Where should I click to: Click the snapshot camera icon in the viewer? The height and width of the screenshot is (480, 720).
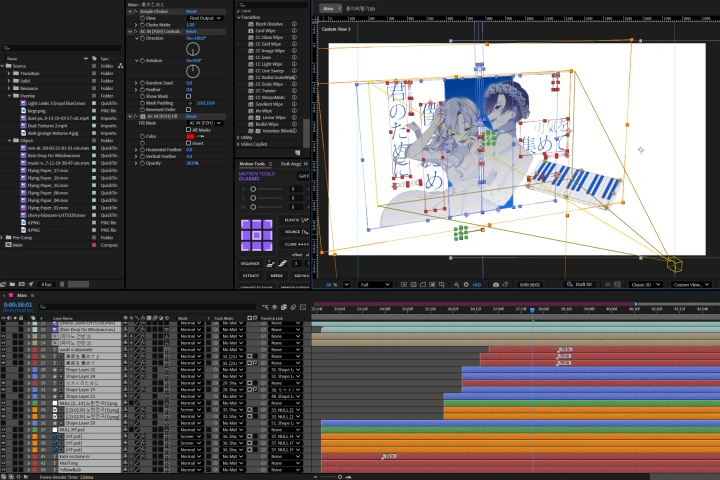[495, 285]
